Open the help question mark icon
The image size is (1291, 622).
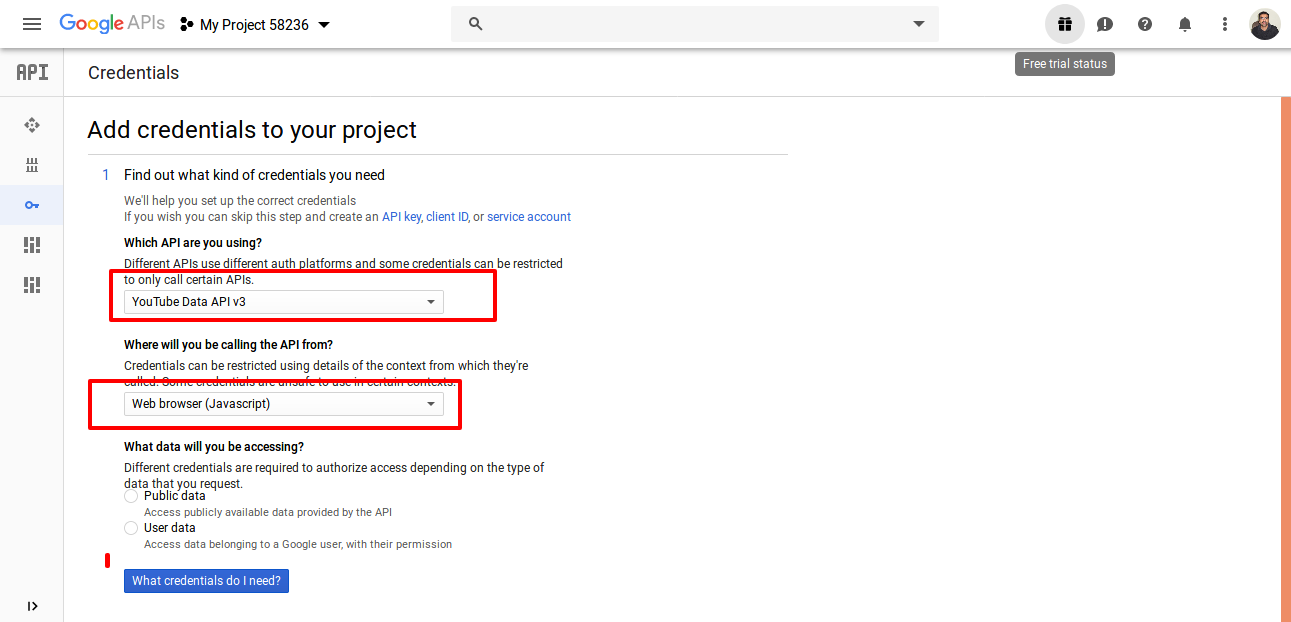pyautogui.click(x=1145, y=24)
